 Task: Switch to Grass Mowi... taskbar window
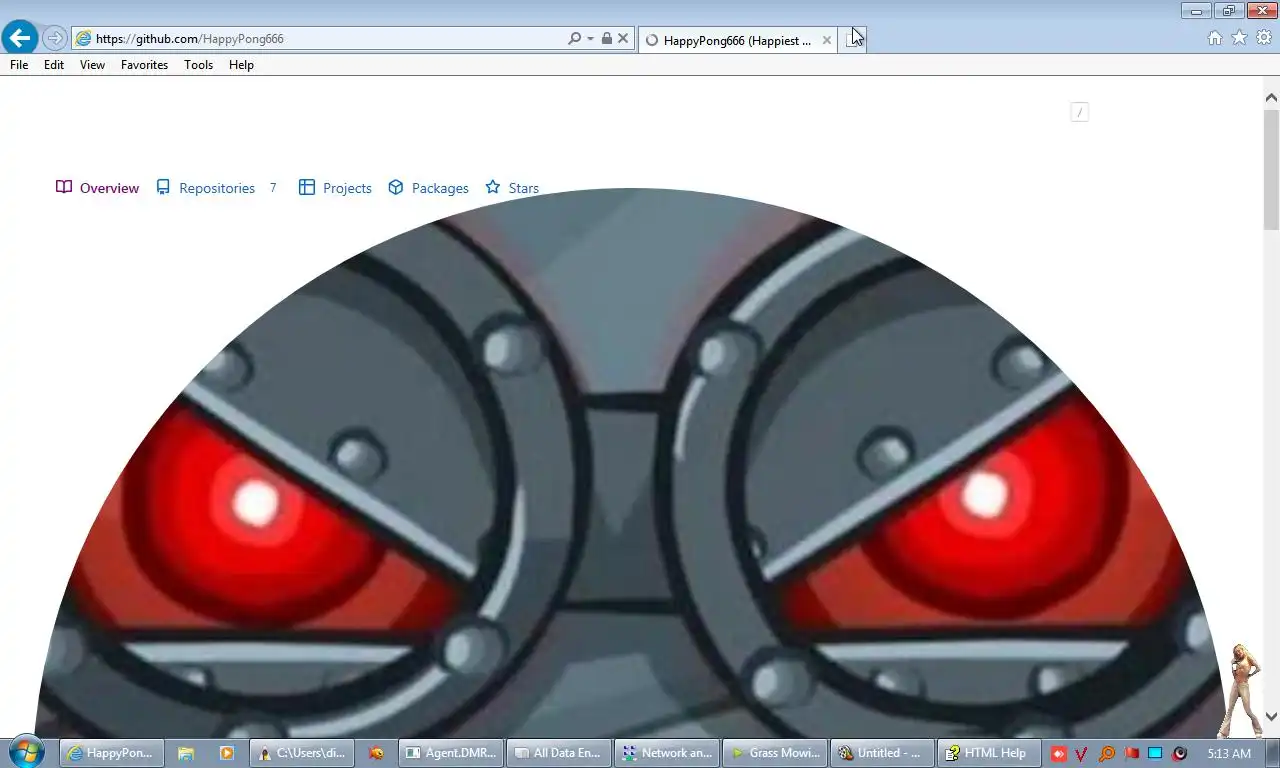tap(774, 753)
